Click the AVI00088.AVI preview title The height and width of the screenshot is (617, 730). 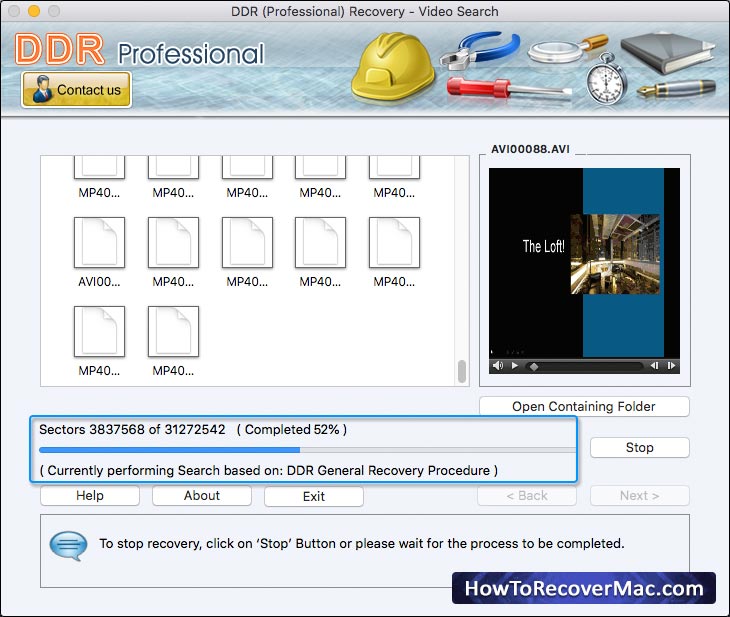coord(530,149)
